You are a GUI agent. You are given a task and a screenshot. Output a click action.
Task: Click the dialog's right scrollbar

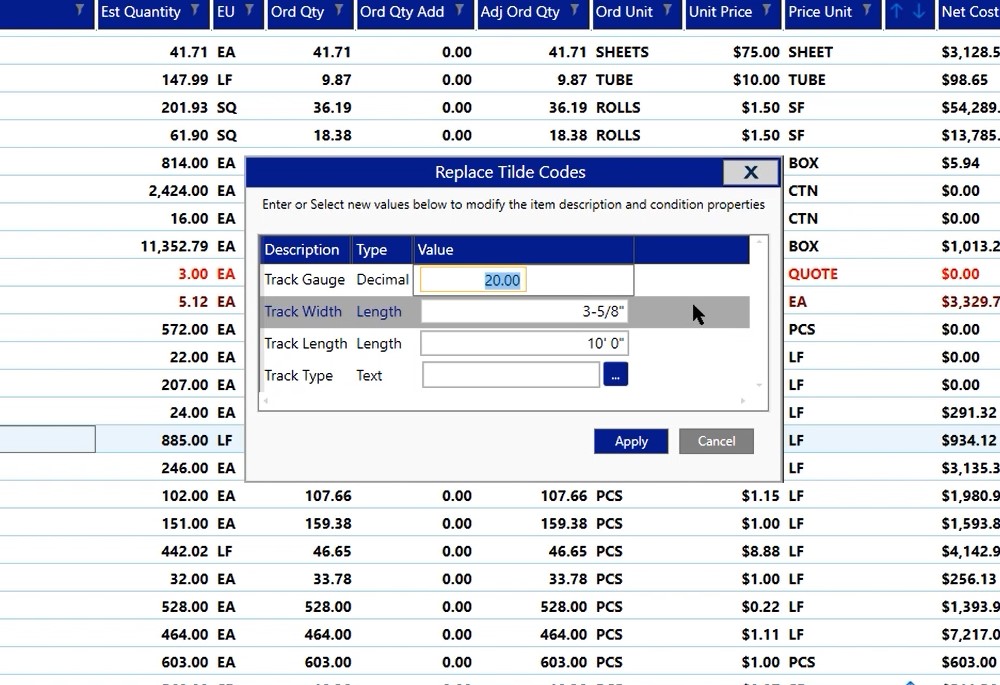[758, 310]
